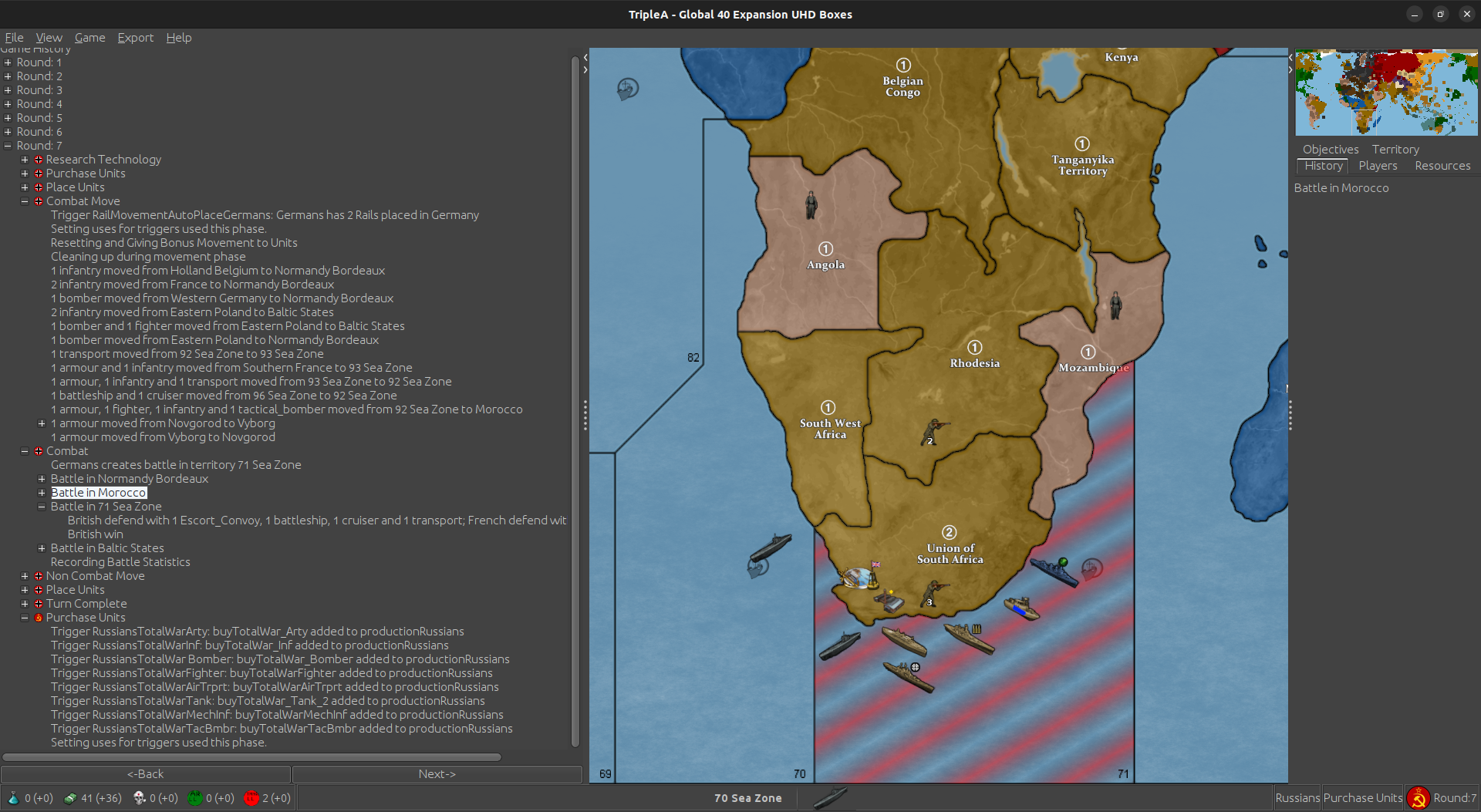Switch to the Territory tab

click(1395, 150)
